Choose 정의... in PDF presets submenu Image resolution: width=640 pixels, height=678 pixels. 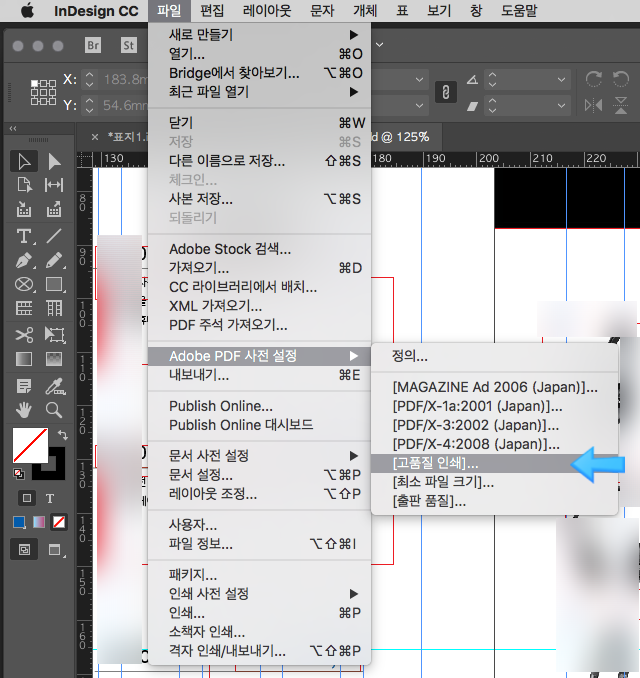click(495, 356)
